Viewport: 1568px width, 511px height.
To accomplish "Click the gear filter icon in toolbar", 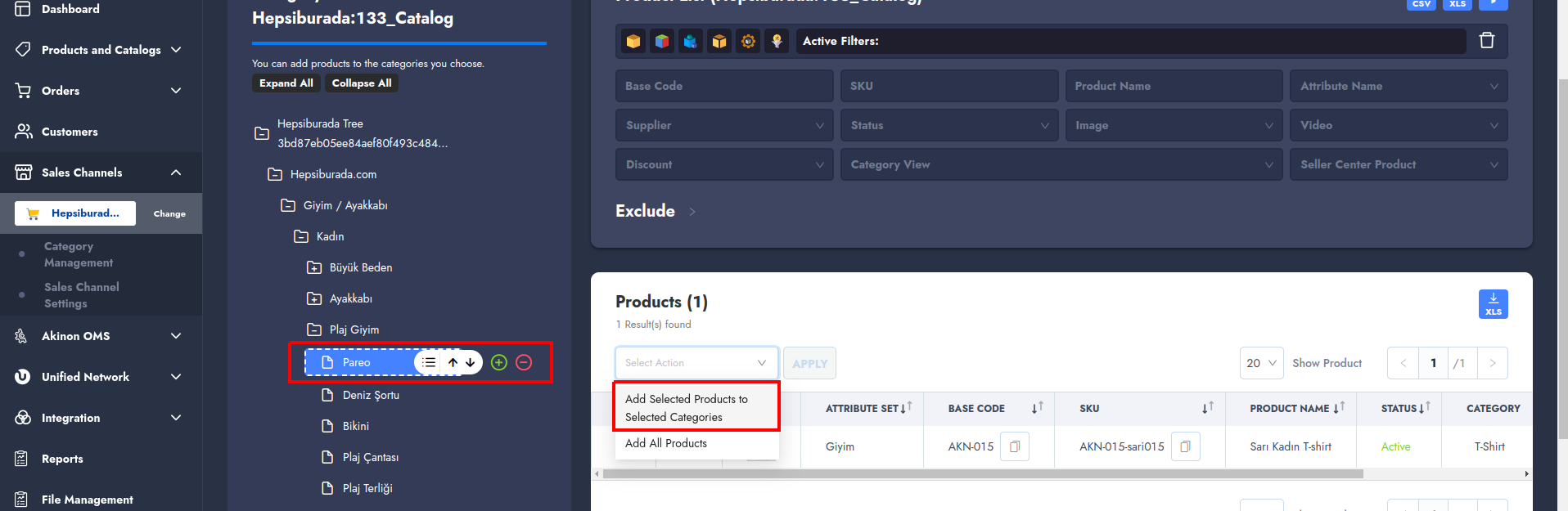I will [x=748, y=41].
